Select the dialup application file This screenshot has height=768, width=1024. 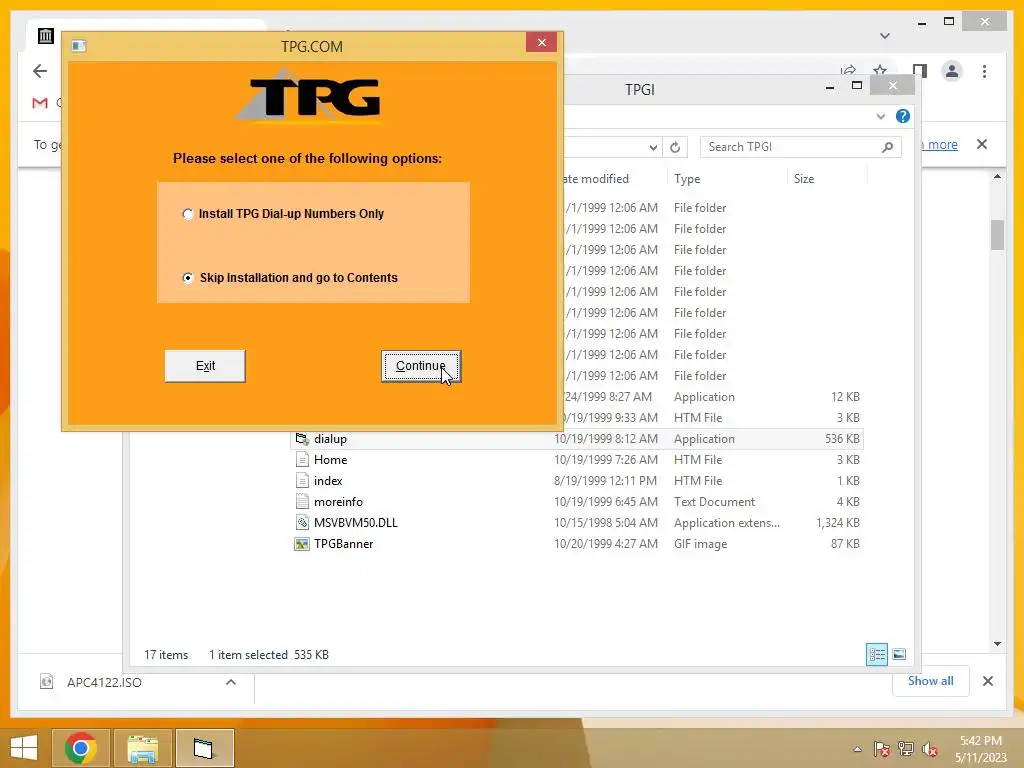coord(577,439)
